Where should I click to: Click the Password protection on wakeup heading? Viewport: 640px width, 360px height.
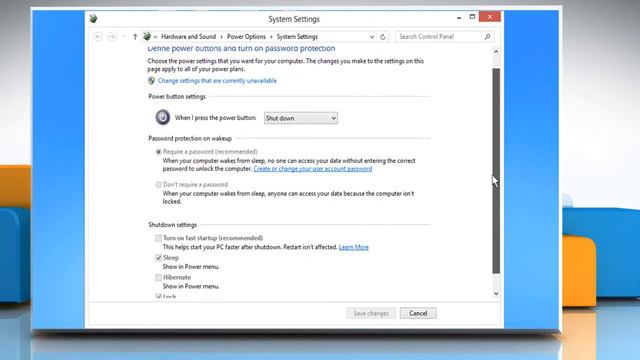190,139
